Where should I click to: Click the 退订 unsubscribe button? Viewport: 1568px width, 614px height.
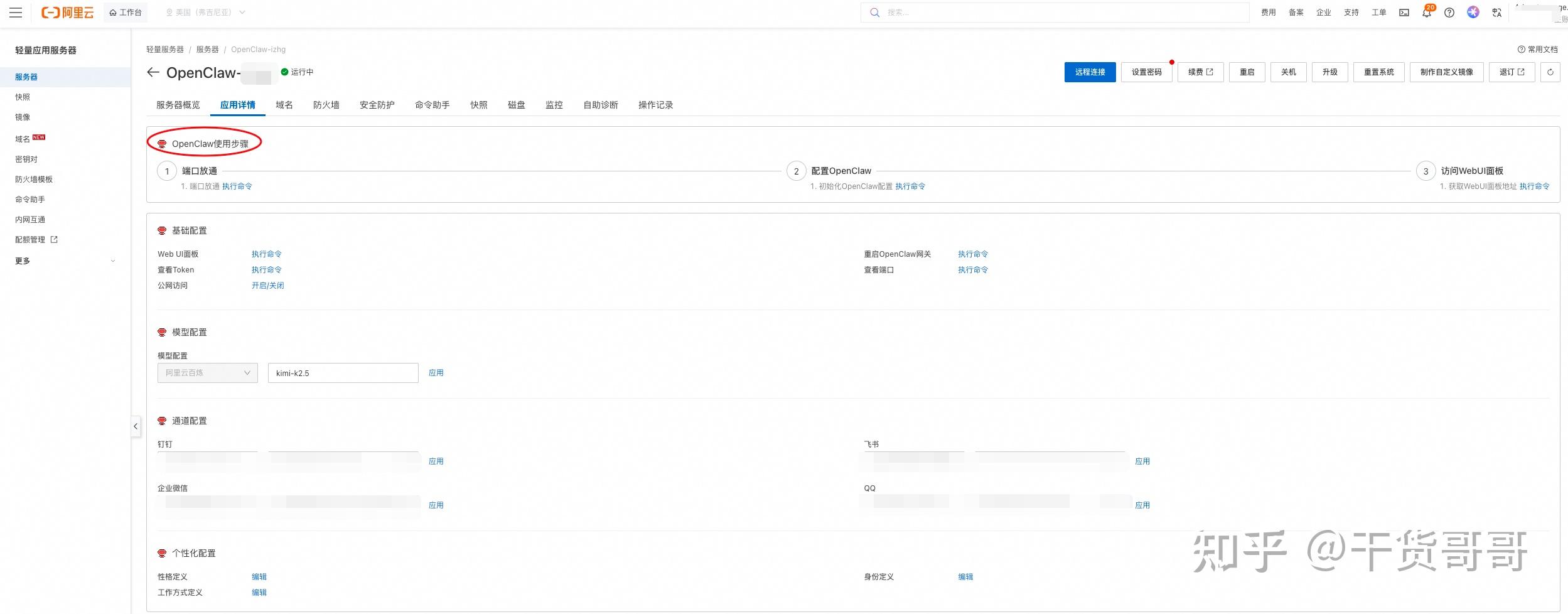[x=1512, y=72]
